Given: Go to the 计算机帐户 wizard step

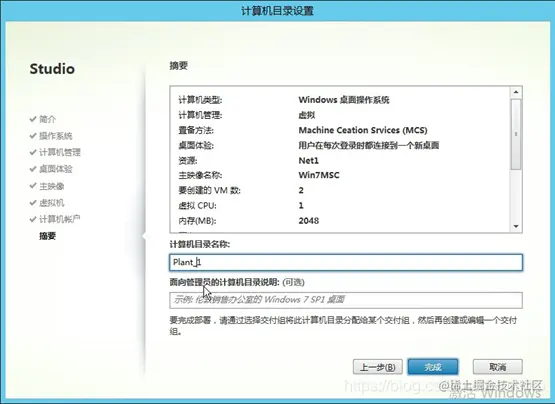Looking at the screenshot, I should [x=59, y=219].
